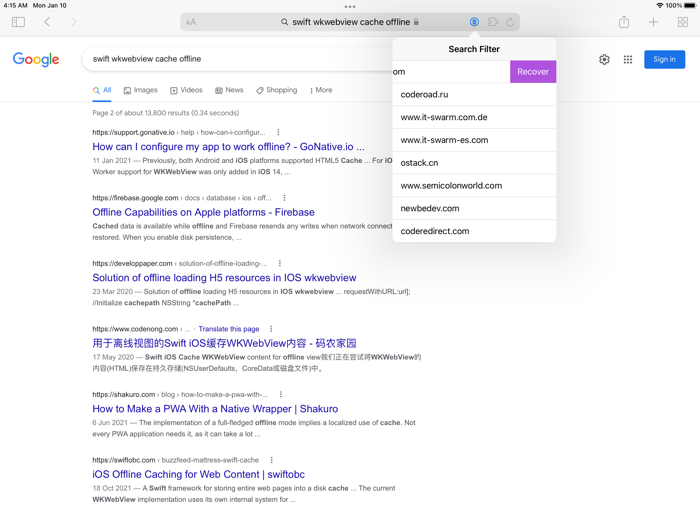
Task: Sign in to Google
Action: click(x=664, y=59)
